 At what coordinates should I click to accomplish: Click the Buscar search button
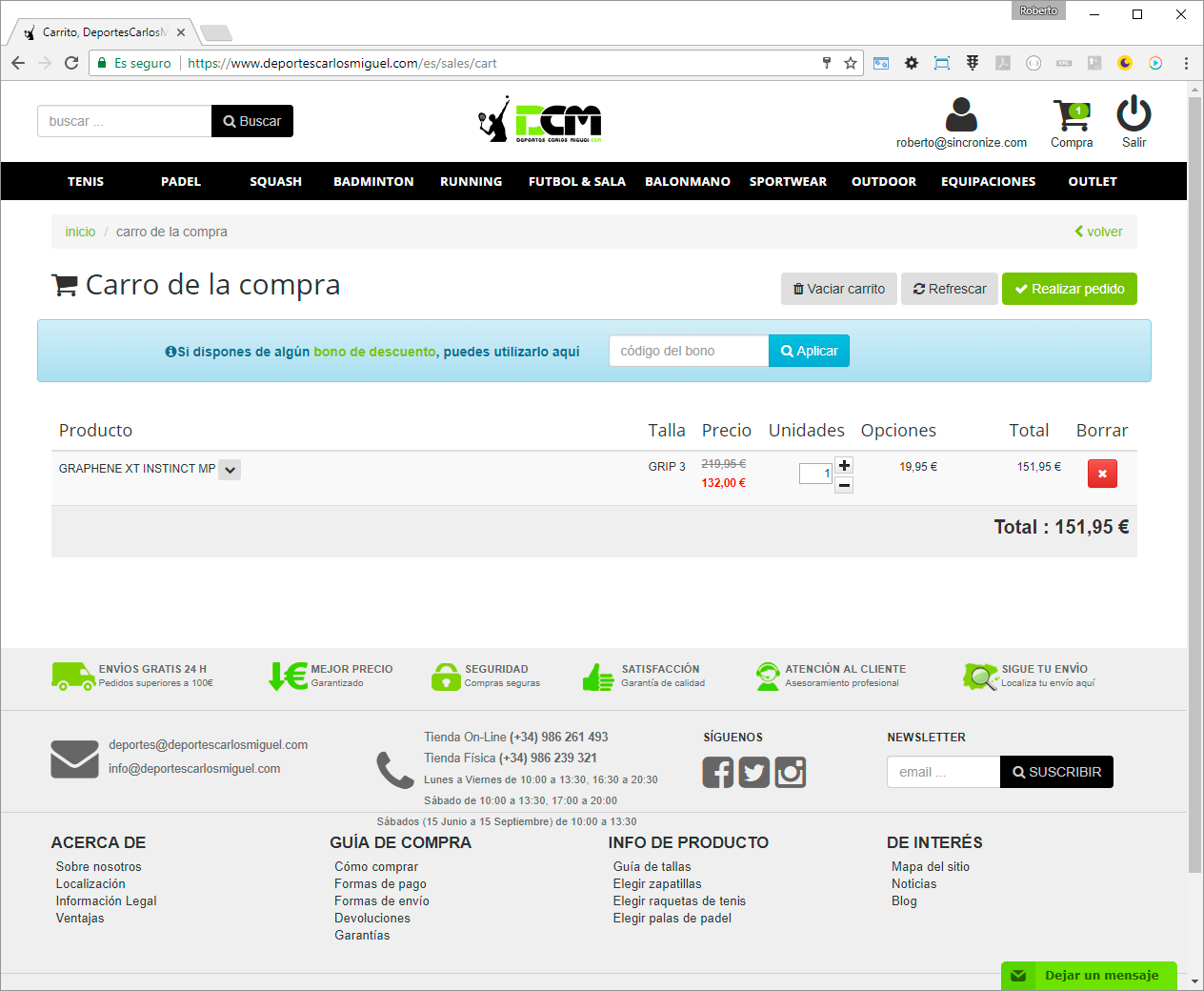[252, 121]
